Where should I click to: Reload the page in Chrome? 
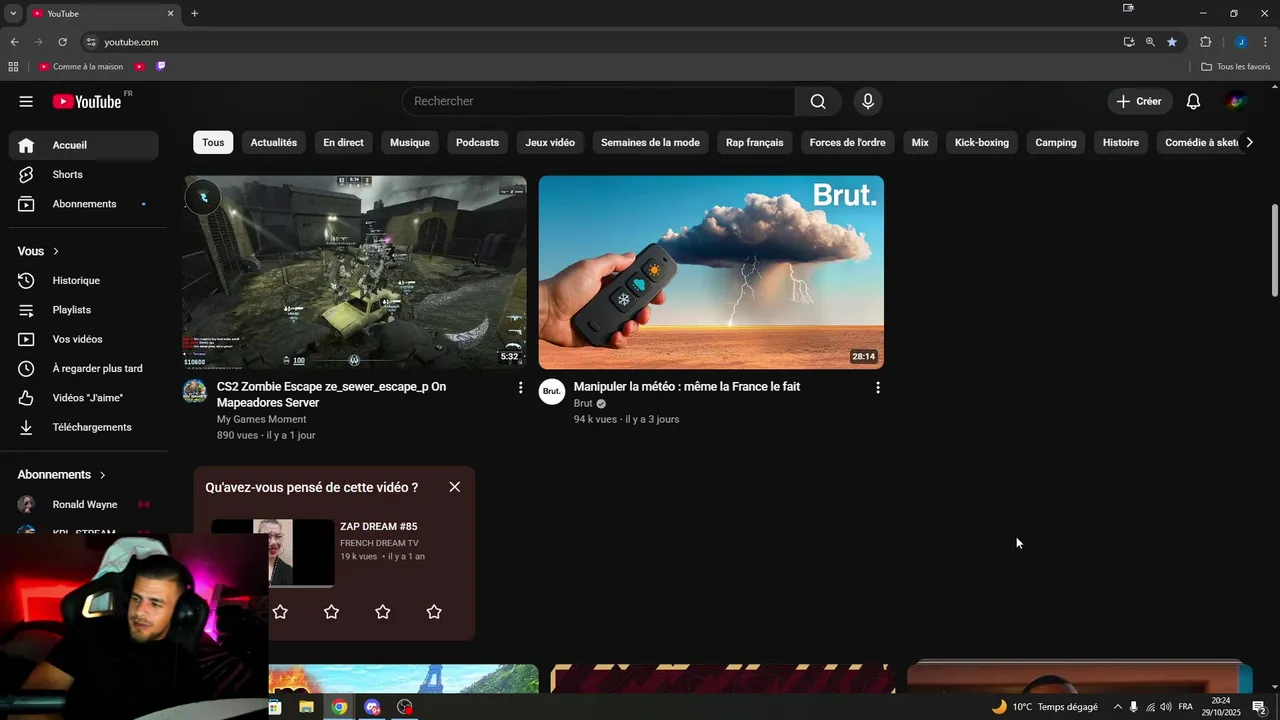point(62,42)
